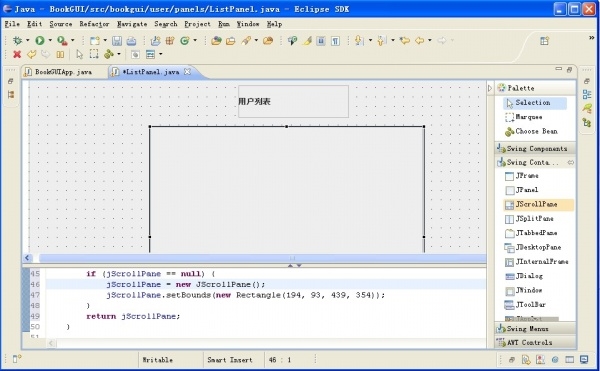Click the red X delete toolbar icon
600x371 pixels.
17,54
